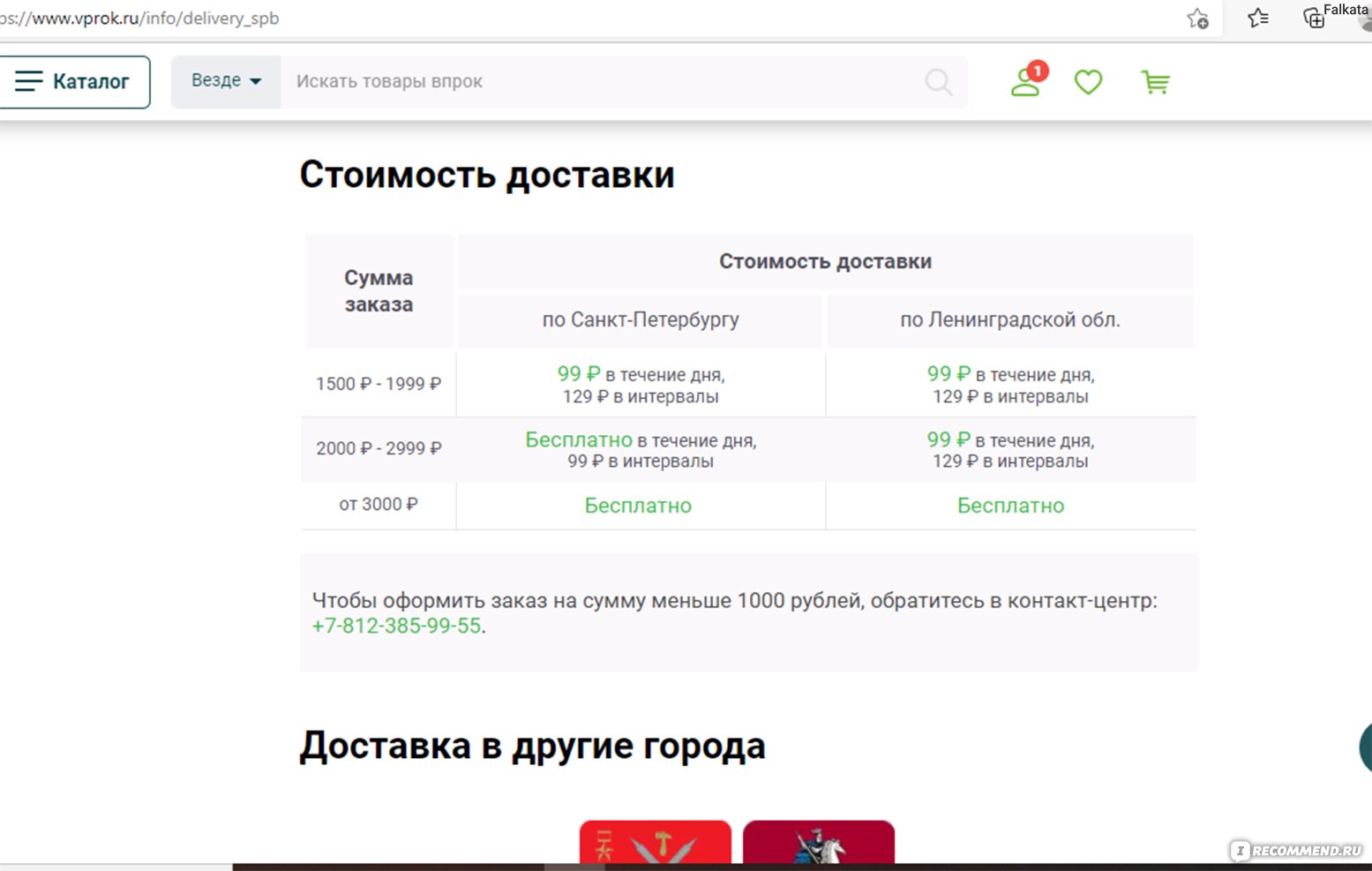Select the dark red horseman city tile
Viewport: 1372px width, 871px height.
(x=819, y=843)
